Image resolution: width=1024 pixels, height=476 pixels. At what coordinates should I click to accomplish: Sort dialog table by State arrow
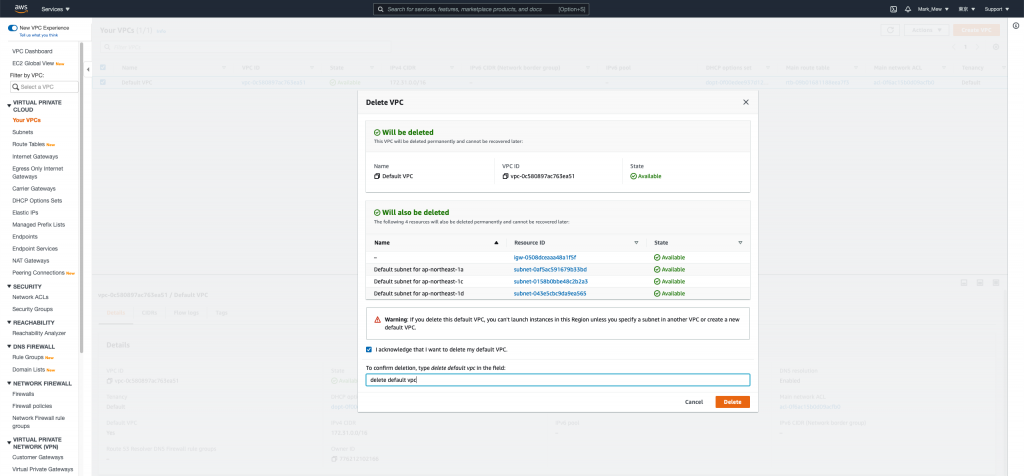[740, 242]
